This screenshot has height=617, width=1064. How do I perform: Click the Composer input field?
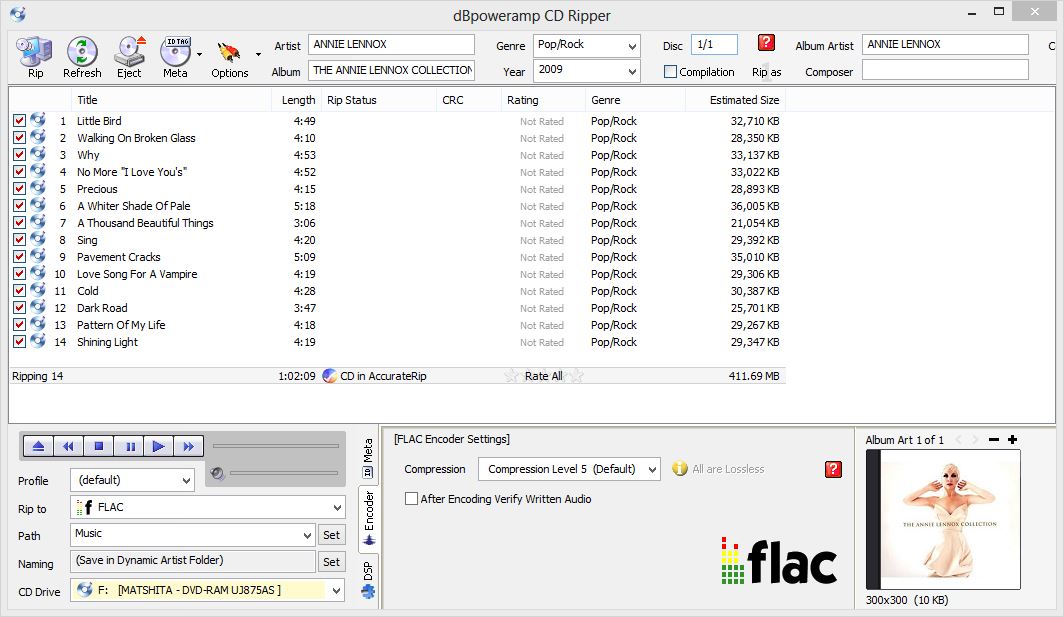945,70
